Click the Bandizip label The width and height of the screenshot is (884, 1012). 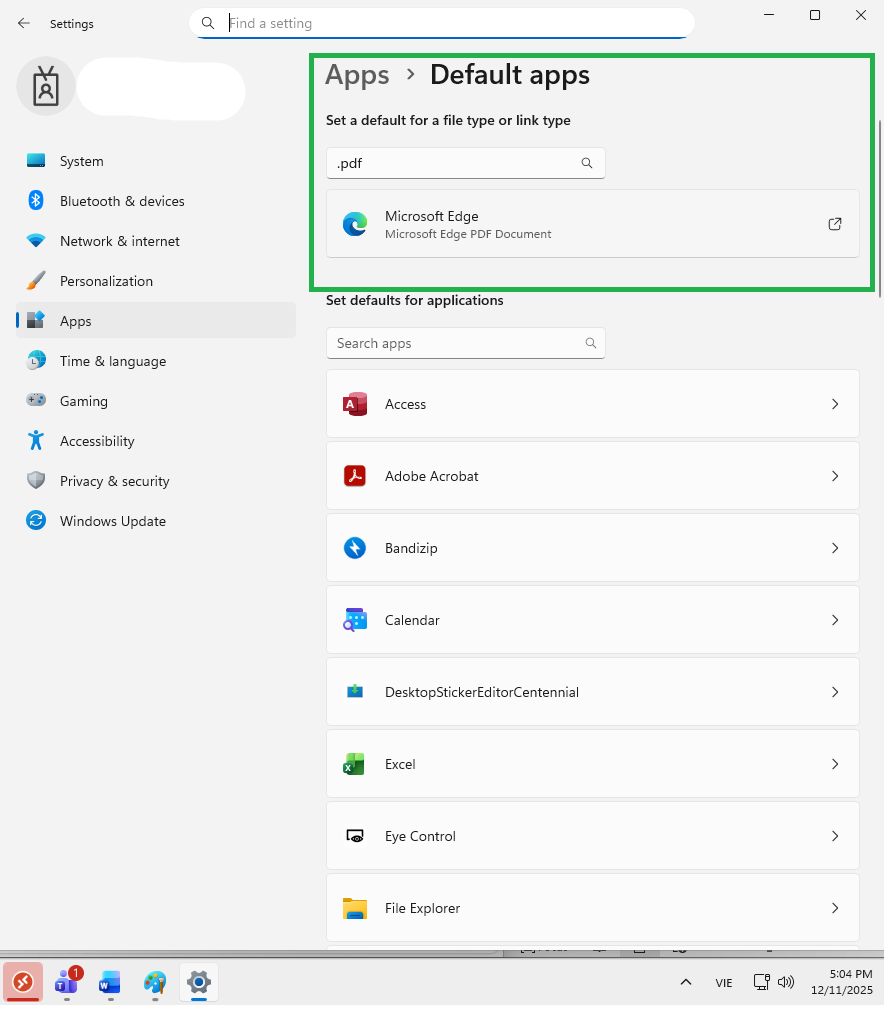411,549
